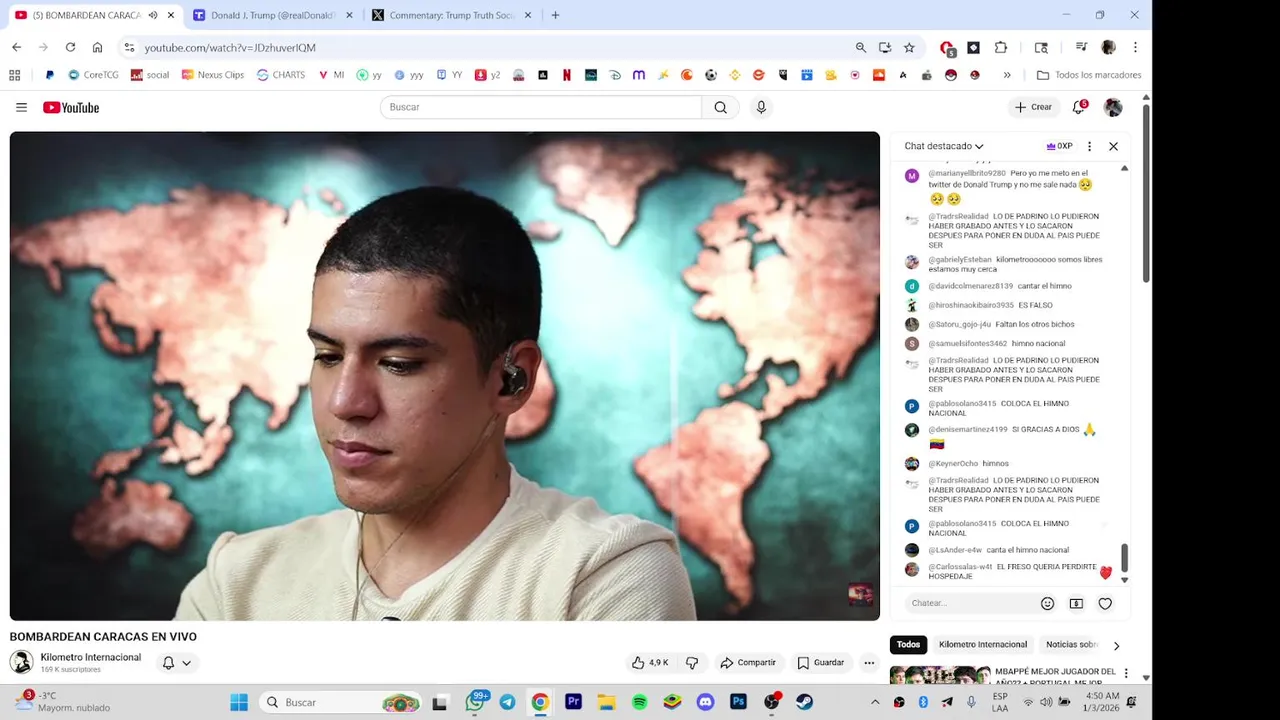
Task: Select the Todos filter chip
Action: [908, 645]
